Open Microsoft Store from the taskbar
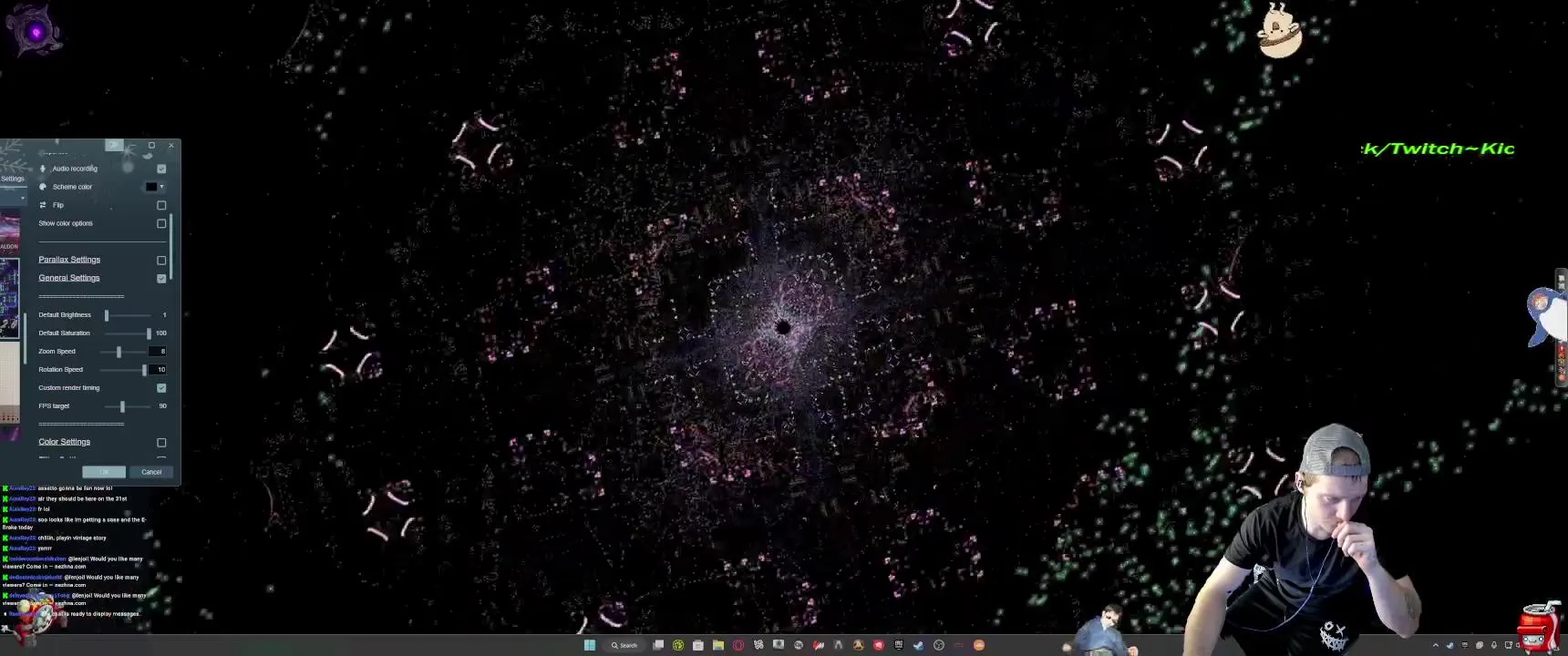1568x656 pixels. click(698, 645)
